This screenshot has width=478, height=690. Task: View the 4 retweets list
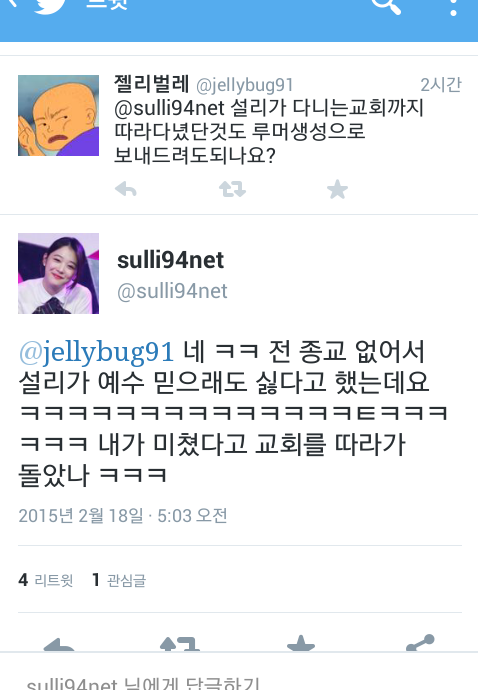tap(45, 580)
